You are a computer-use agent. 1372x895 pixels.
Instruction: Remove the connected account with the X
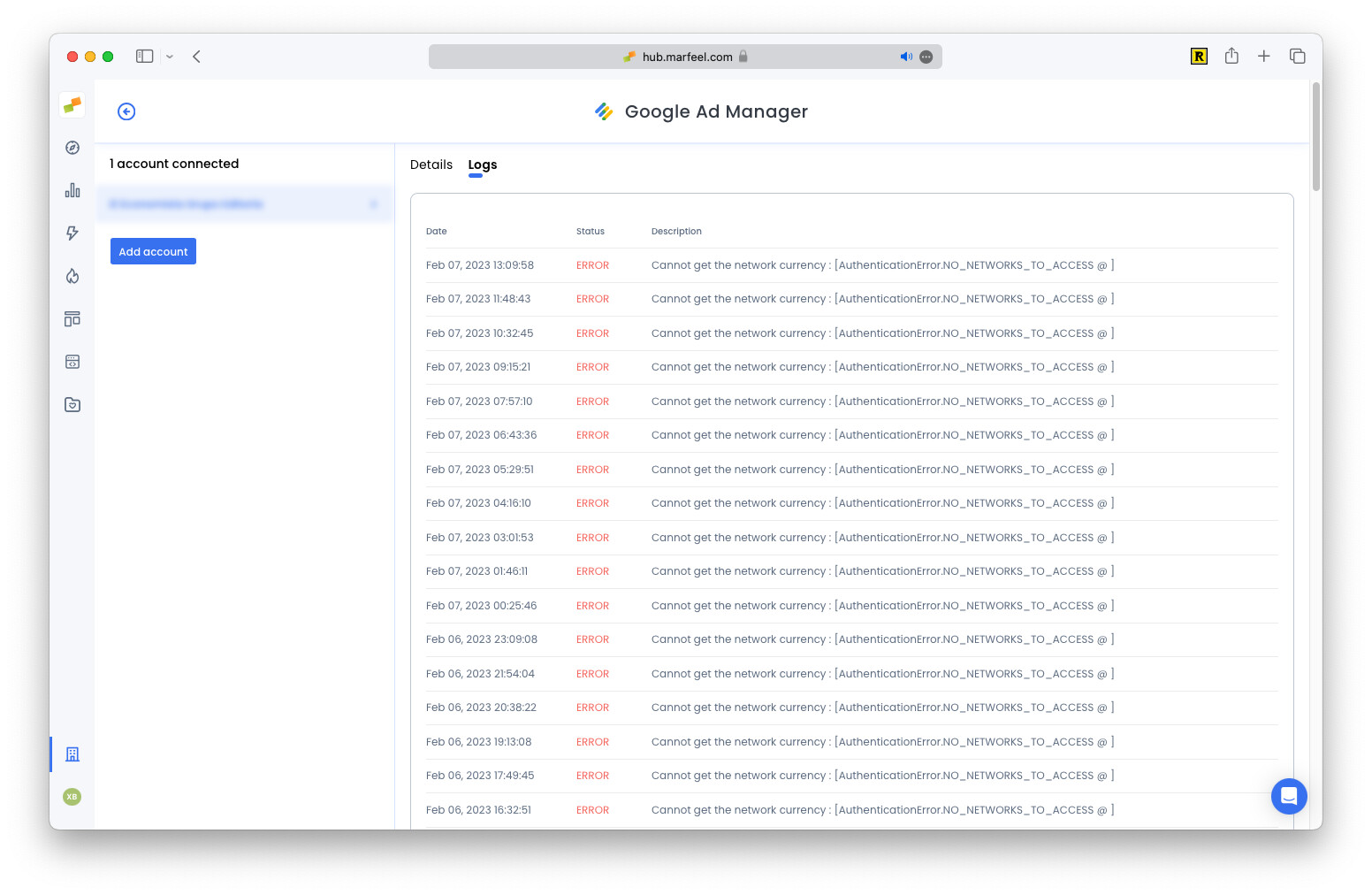374,204
